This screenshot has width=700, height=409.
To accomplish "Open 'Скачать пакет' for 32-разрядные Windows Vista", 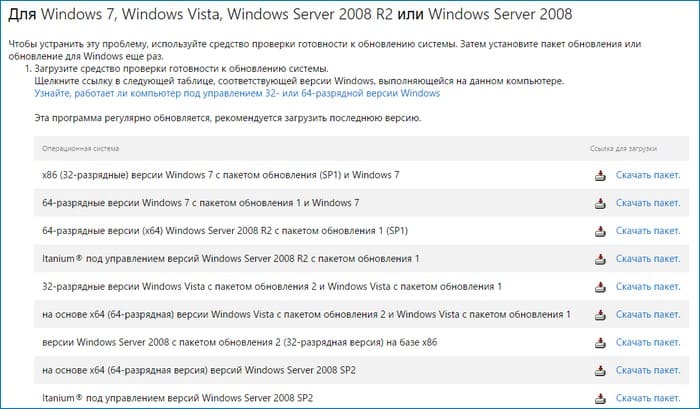I will tap(648, 287).
